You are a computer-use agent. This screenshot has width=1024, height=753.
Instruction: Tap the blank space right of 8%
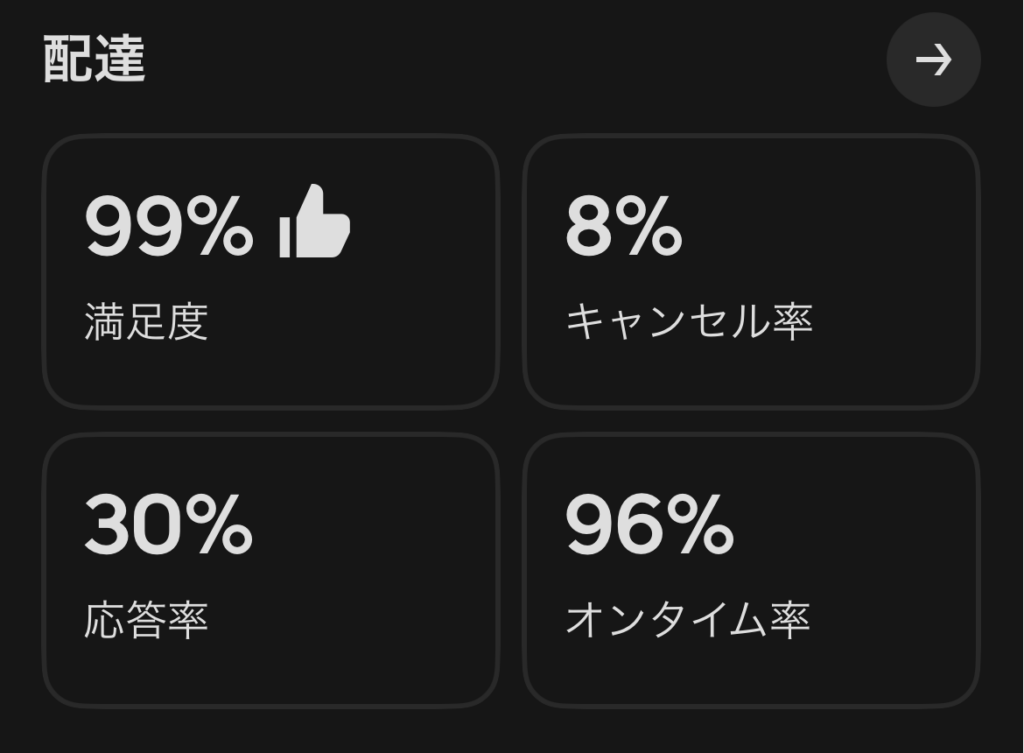point(830,226)
